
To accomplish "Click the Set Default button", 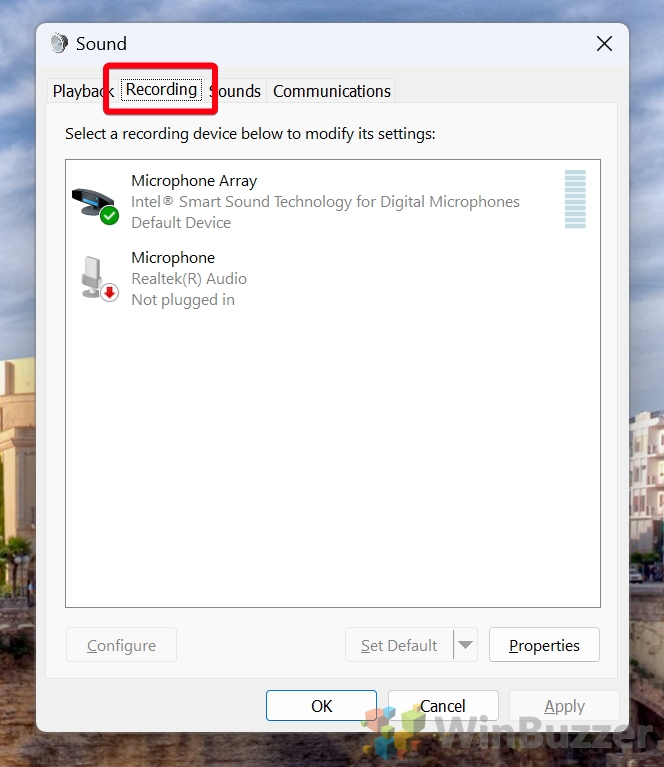I will (x=399, y=645).
